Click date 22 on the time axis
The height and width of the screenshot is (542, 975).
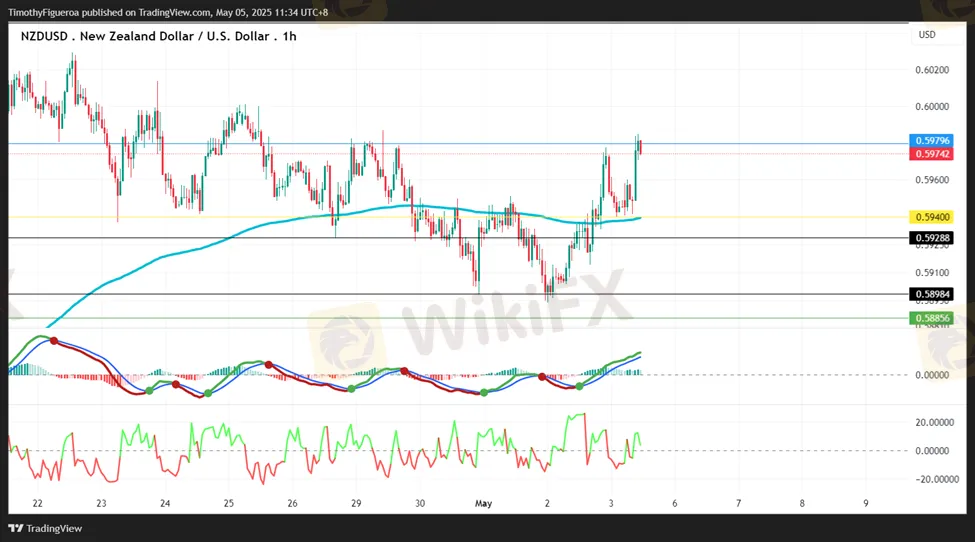(37, 503)
